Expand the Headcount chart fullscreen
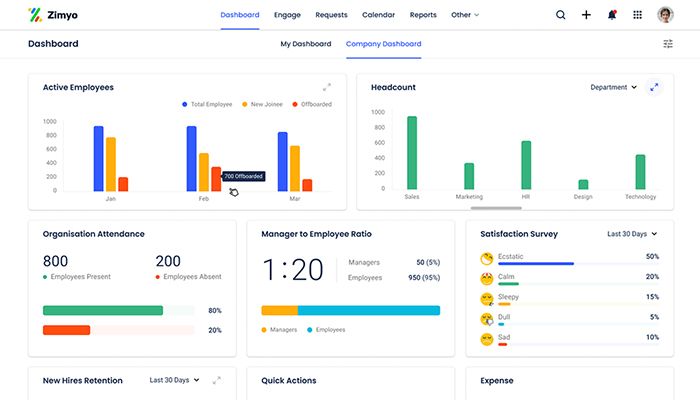 654,87
